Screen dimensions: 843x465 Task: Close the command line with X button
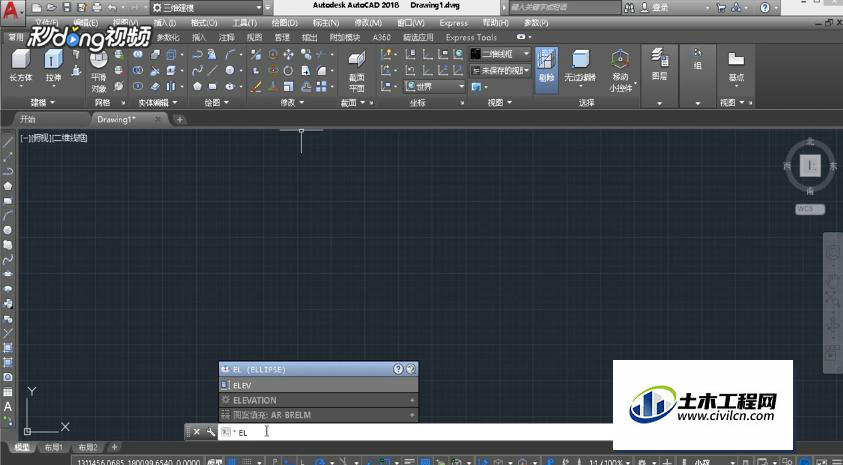click(197, 432)
